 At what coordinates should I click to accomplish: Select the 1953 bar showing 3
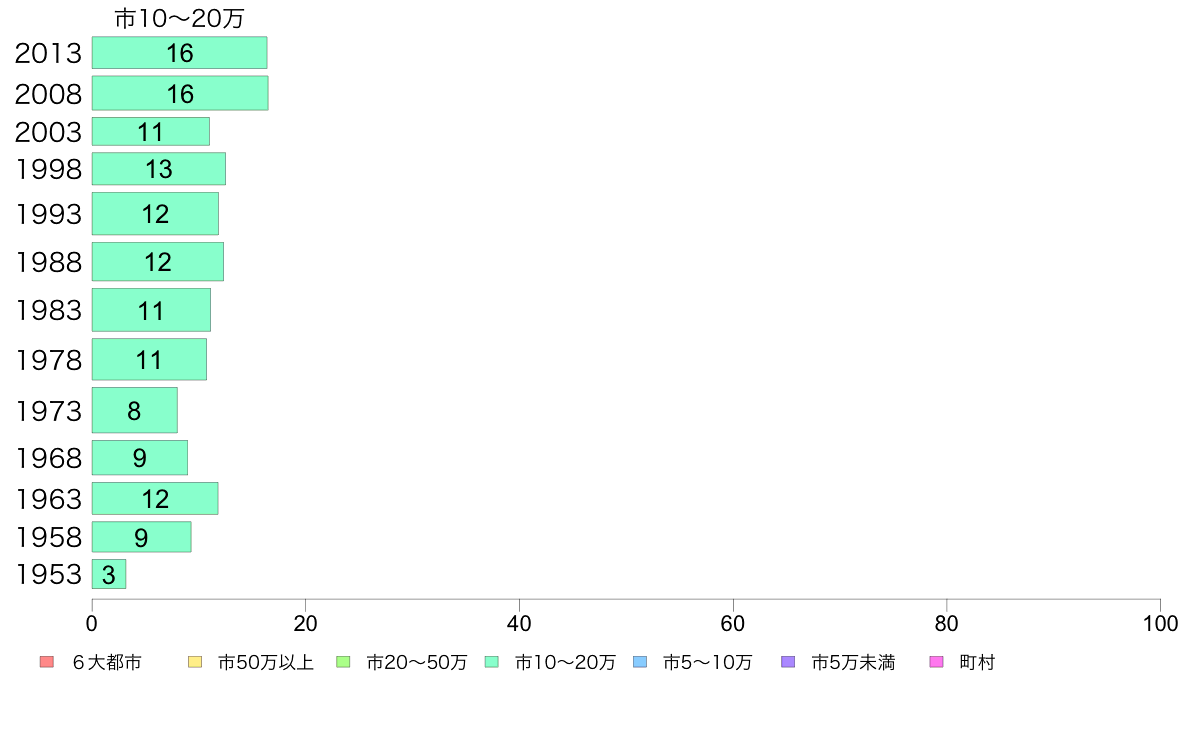click(x=109, y=574)
